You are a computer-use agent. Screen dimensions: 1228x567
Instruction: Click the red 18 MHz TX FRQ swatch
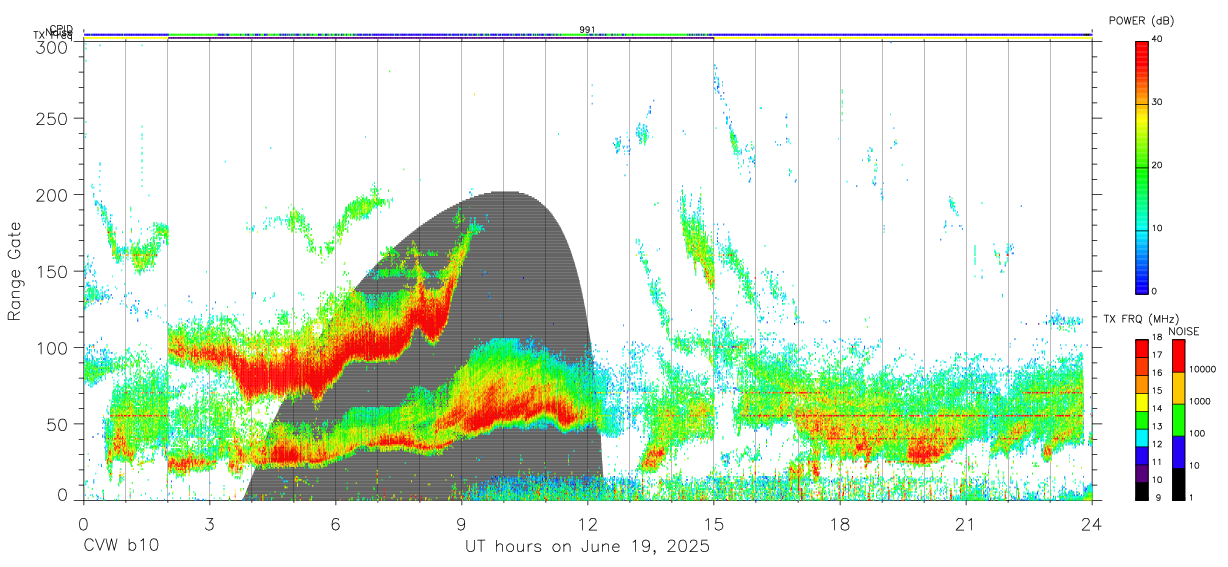click(x=1142, y=349)
